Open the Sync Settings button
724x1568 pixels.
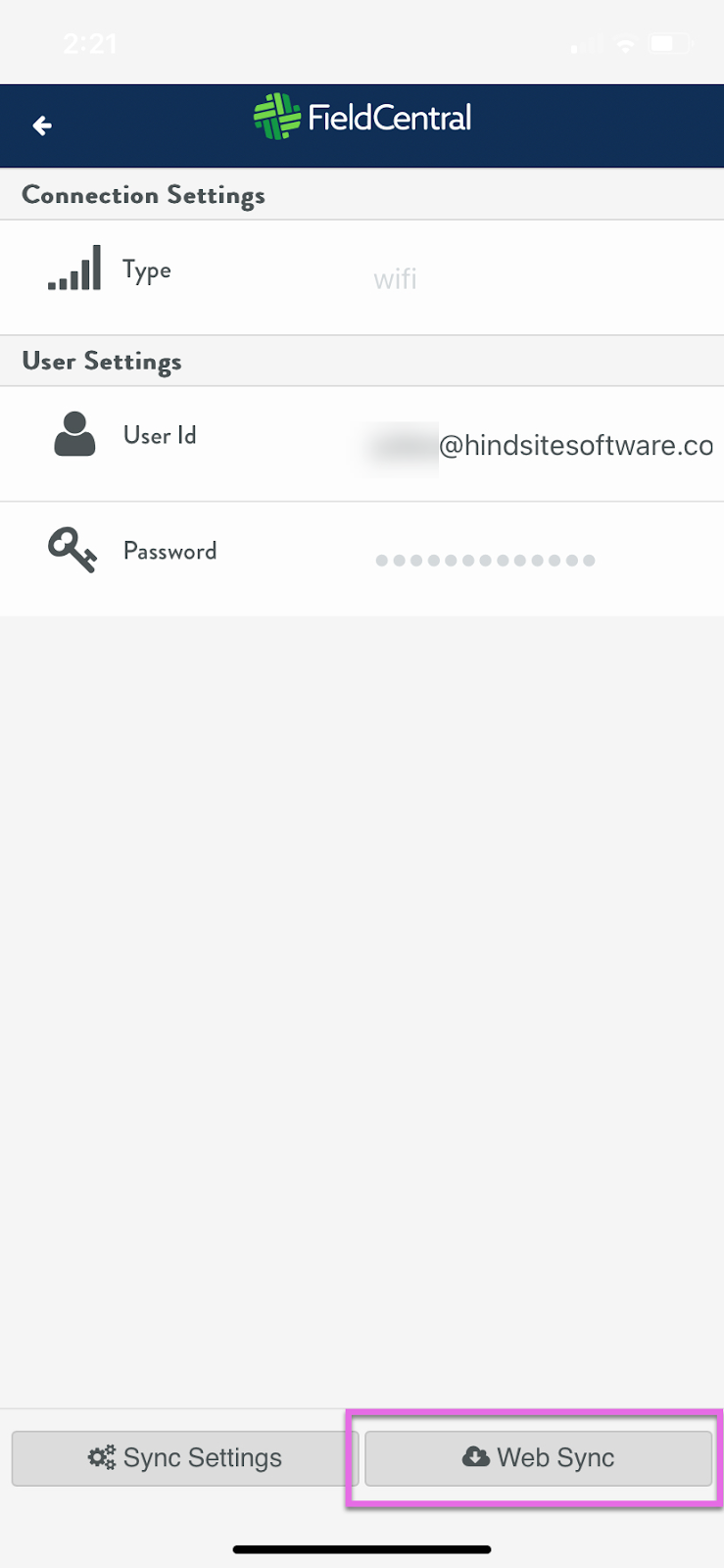[x=185, y=1458]
